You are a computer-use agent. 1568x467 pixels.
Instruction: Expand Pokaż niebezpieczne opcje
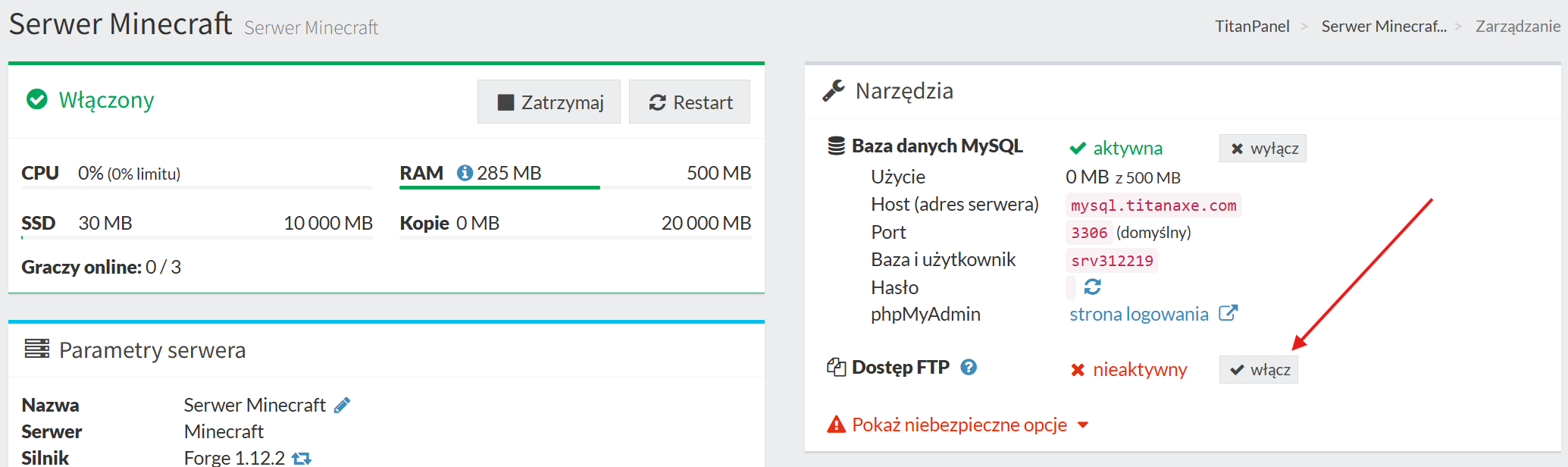[959, 425]
